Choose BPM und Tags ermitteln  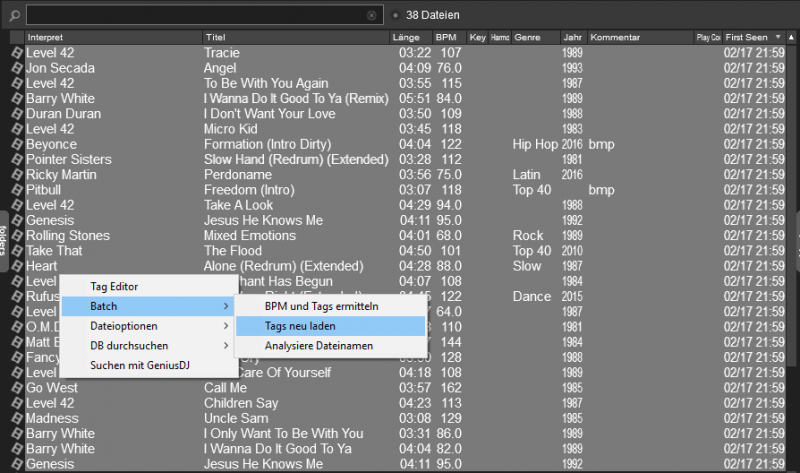(321, 306)
